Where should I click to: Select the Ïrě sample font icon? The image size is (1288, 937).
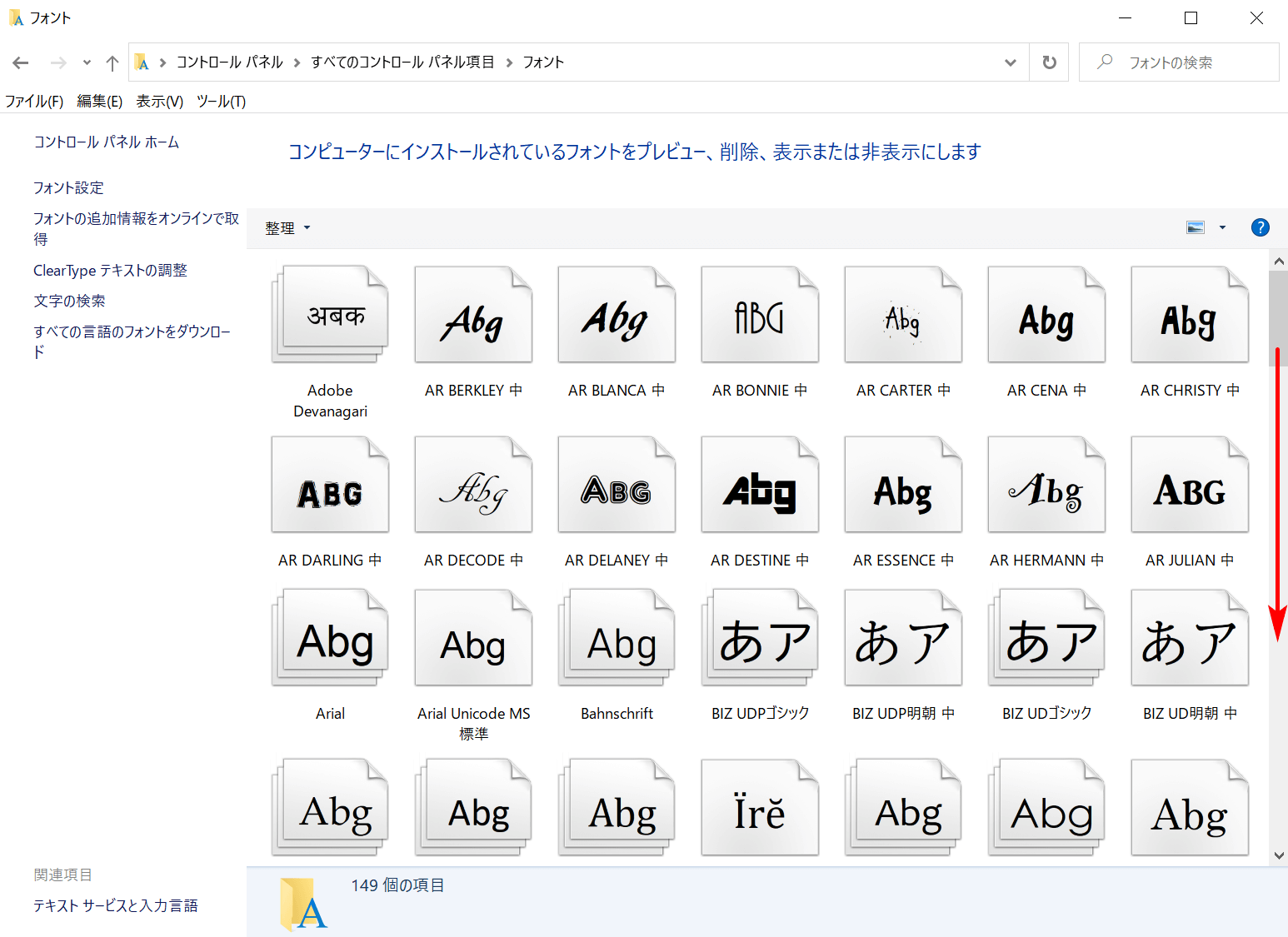(760, 807)
